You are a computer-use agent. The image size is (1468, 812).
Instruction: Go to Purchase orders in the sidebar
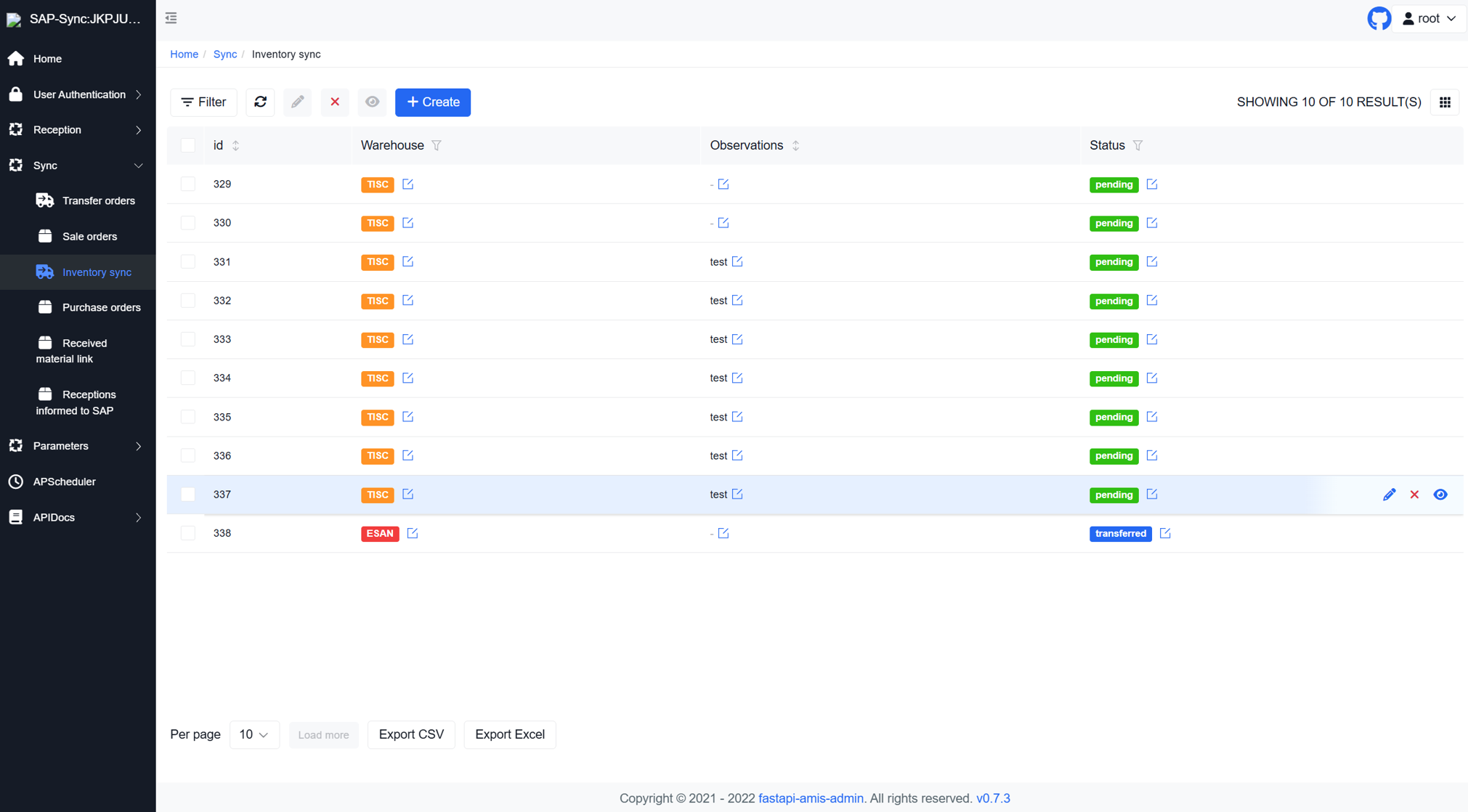[101, 307]
